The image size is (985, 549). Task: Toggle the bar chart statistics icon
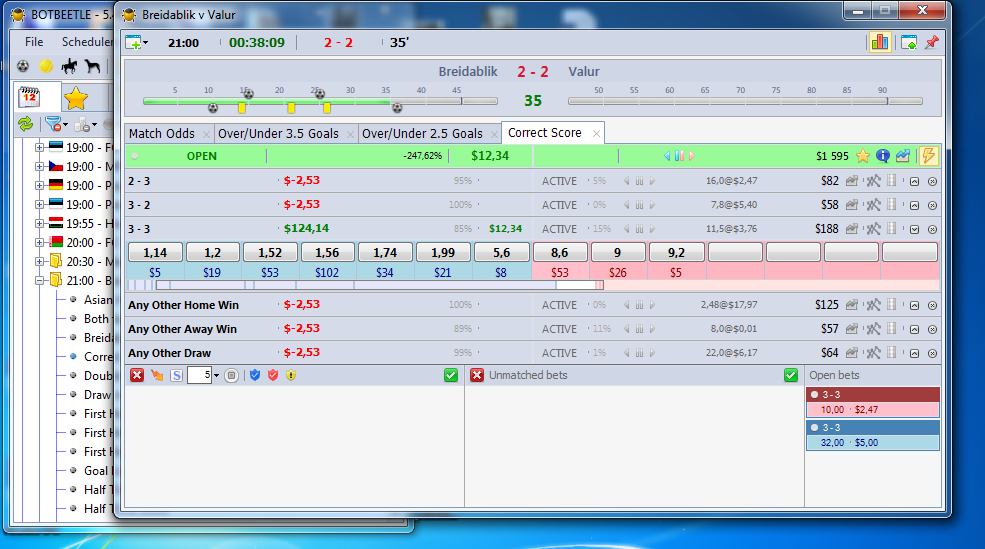point(879,42)
